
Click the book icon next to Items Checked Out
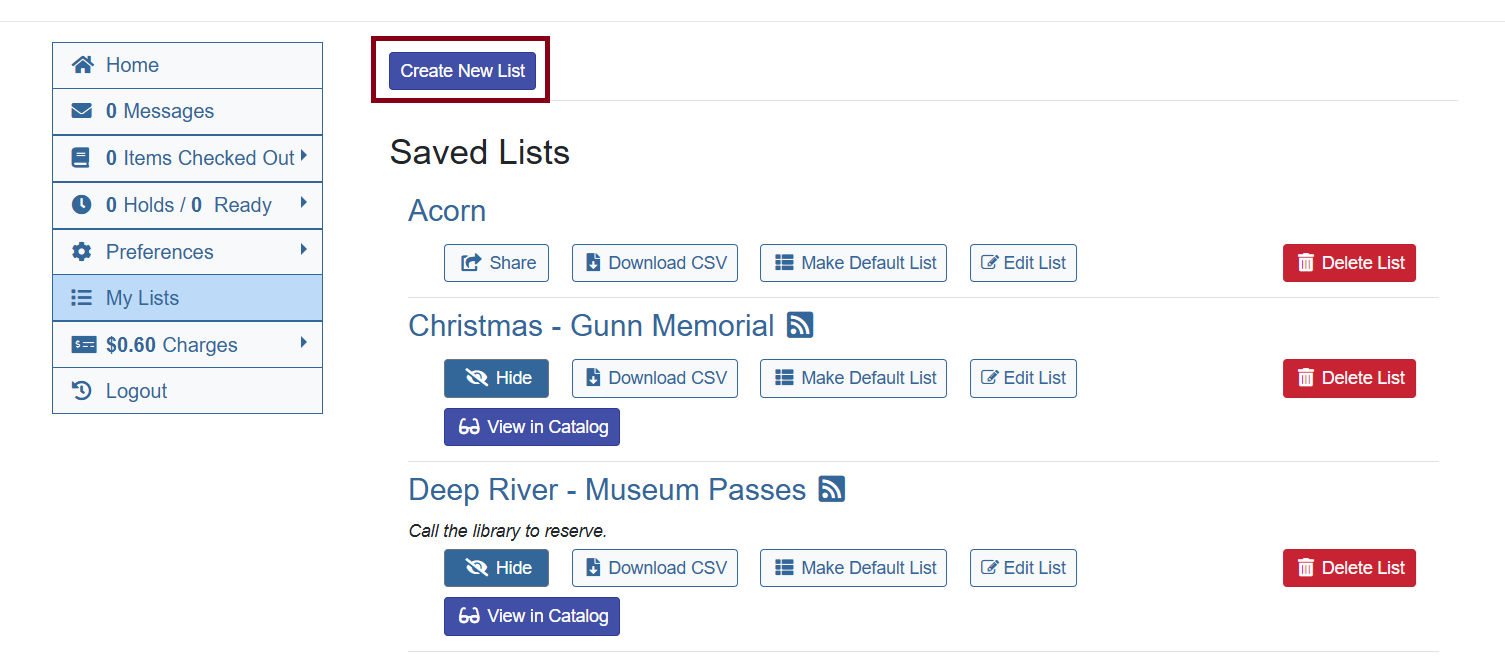pyautogui.click(x=80, y=158)
